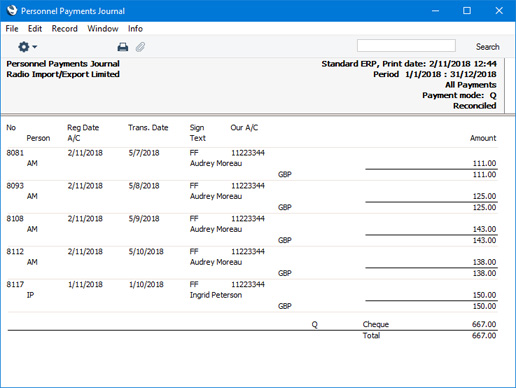Click the paperclip attachments icon
516x388 pixels.
tap(140, 47)
